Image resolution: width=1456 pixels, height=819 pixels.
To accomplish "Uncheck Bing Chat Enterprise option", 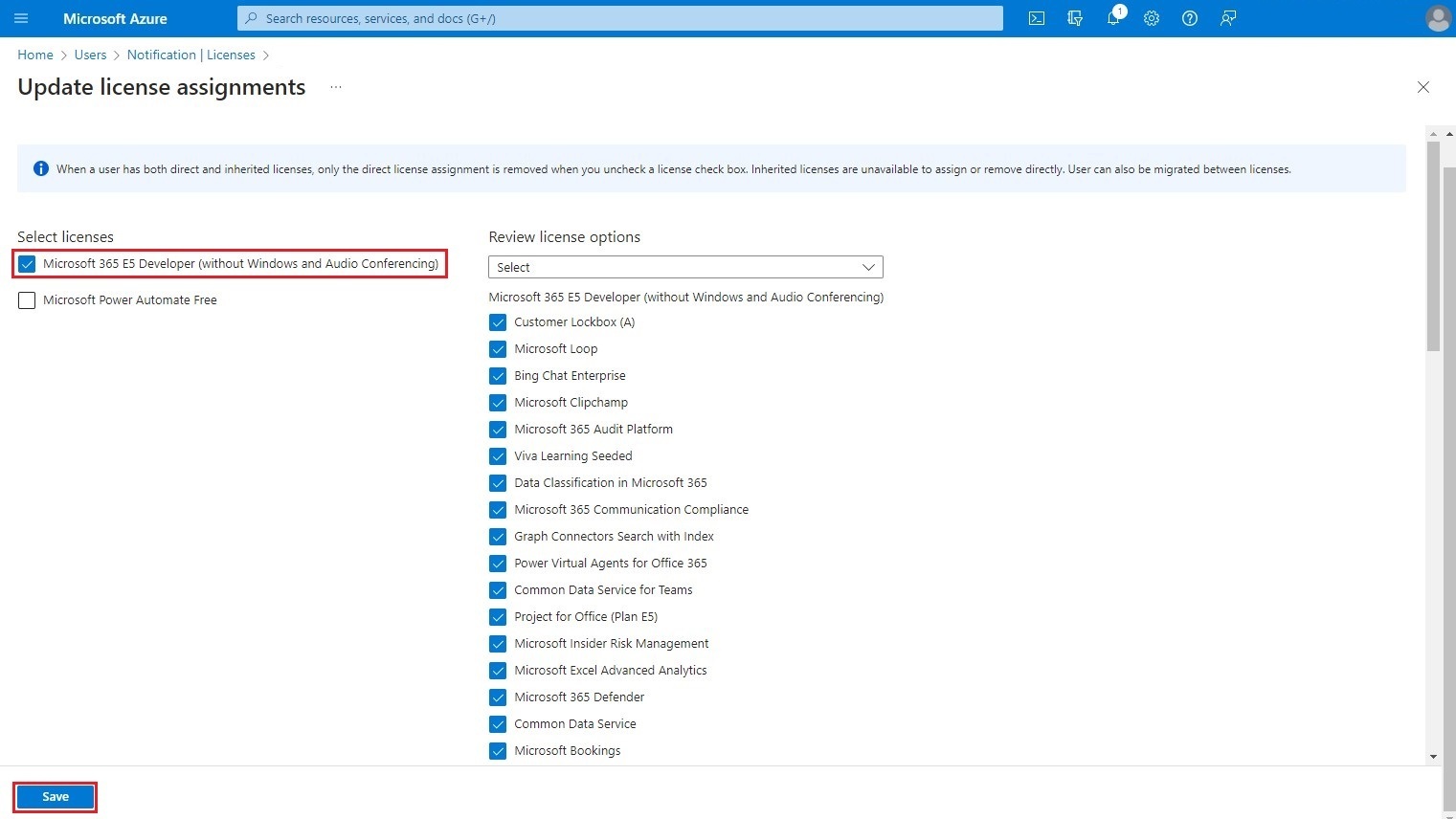I will [498, 376].
